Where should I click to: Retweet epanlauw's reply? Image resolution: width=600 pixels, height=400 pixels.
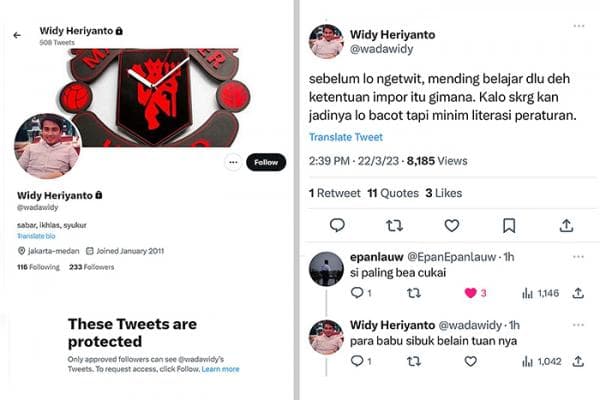click(413, 293)
